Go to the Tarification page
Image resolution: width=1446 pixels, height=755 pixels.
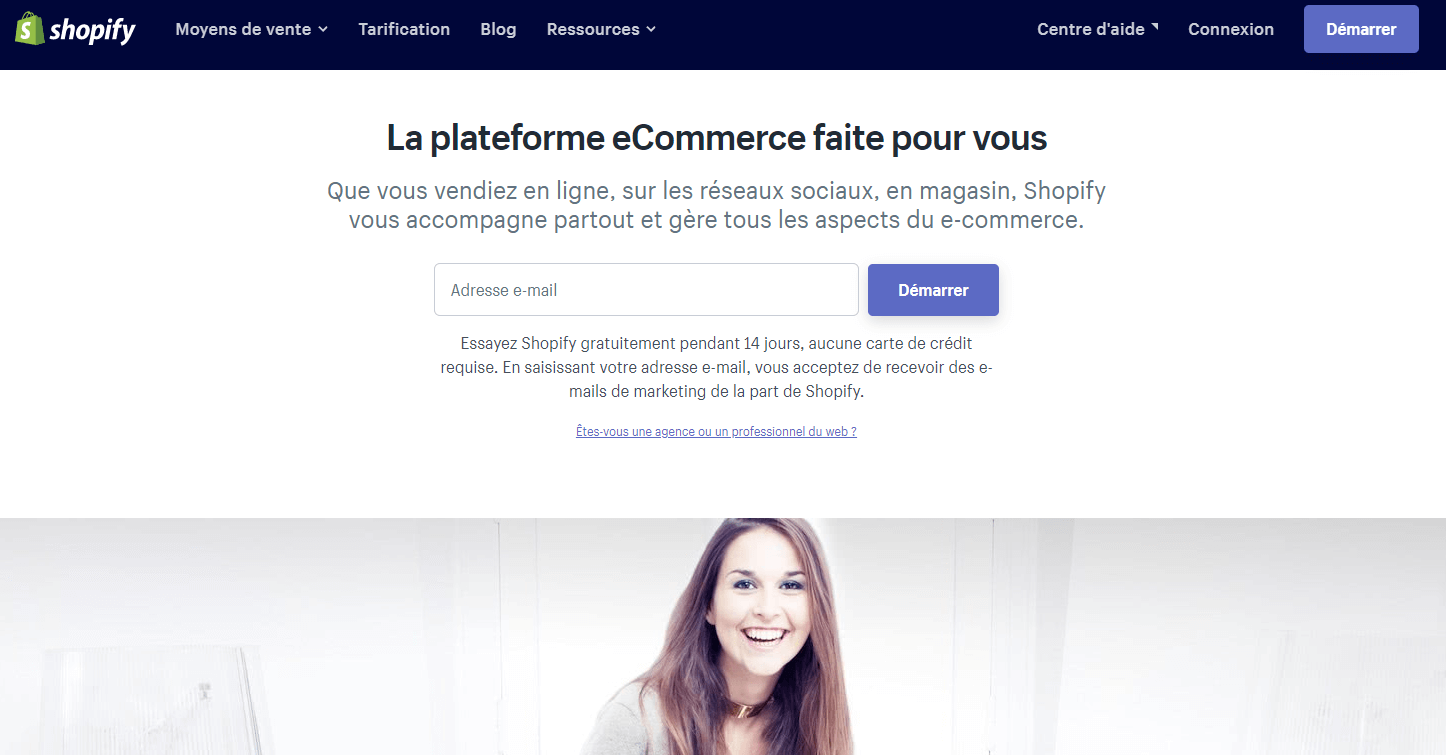(404, 29)
